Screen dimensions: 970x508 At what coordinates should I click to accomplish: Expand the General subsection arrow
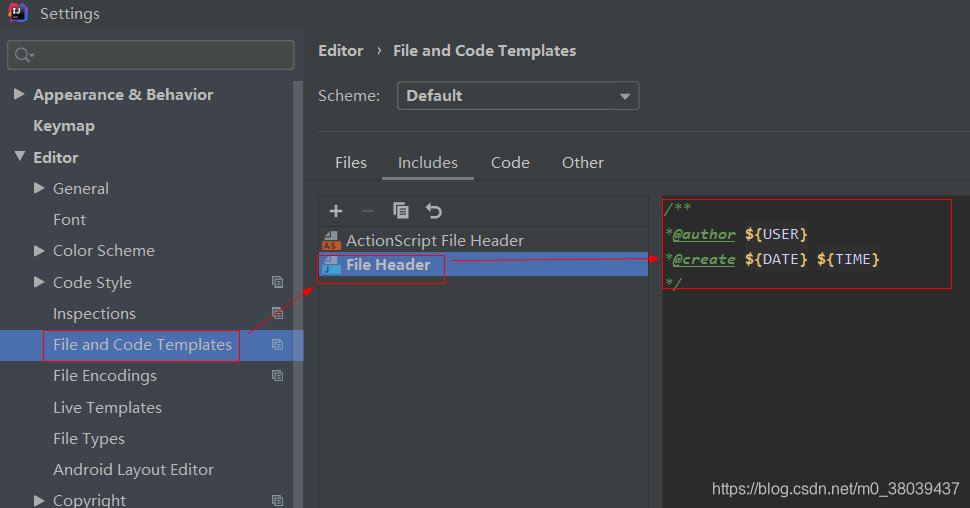point(39,187)
